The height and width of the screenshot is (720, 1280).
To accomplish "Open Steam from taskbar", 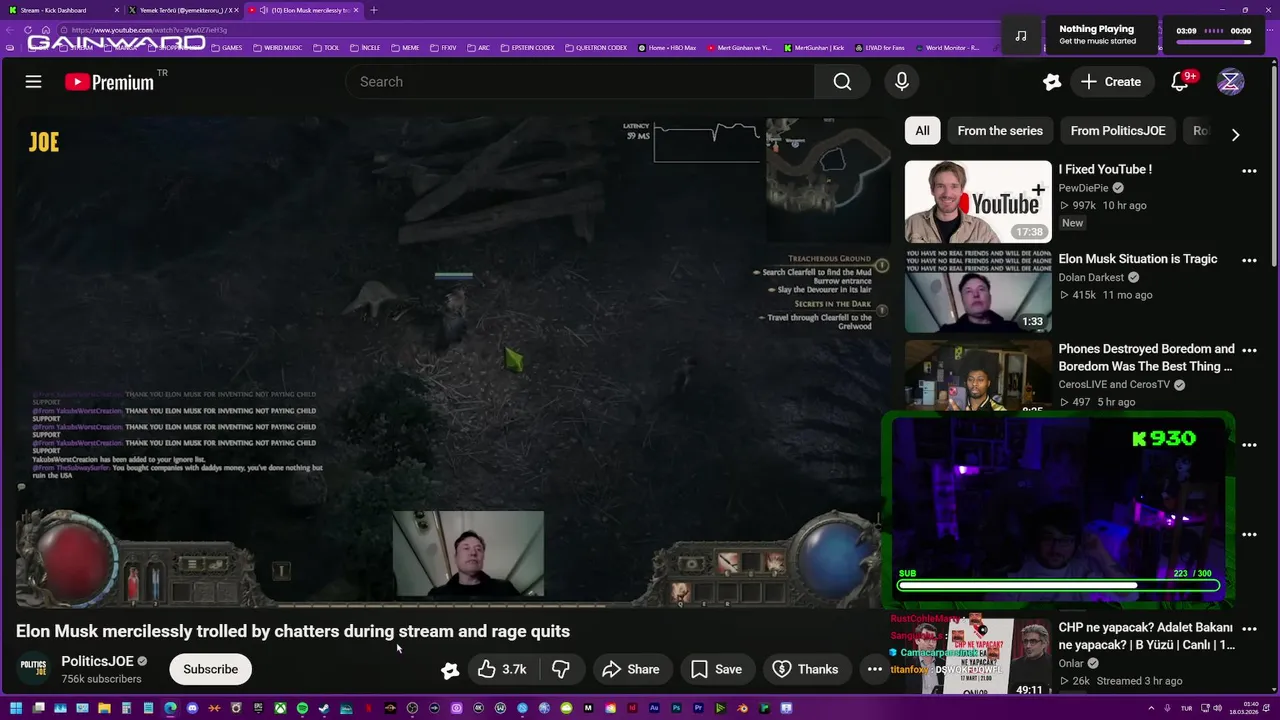I will click(324, 709).
